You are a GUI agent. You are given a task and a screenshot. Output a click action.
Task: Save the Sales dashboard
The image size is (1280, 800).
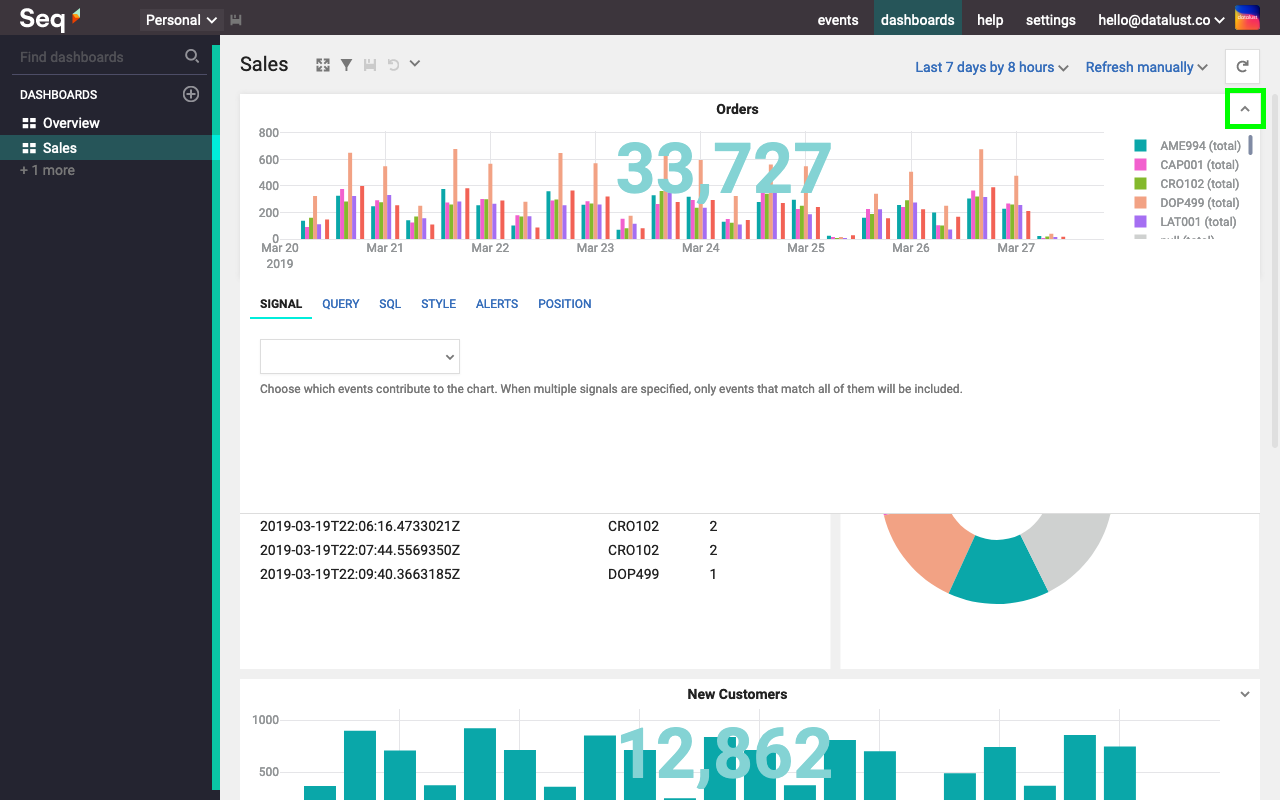tap(370, 65)
